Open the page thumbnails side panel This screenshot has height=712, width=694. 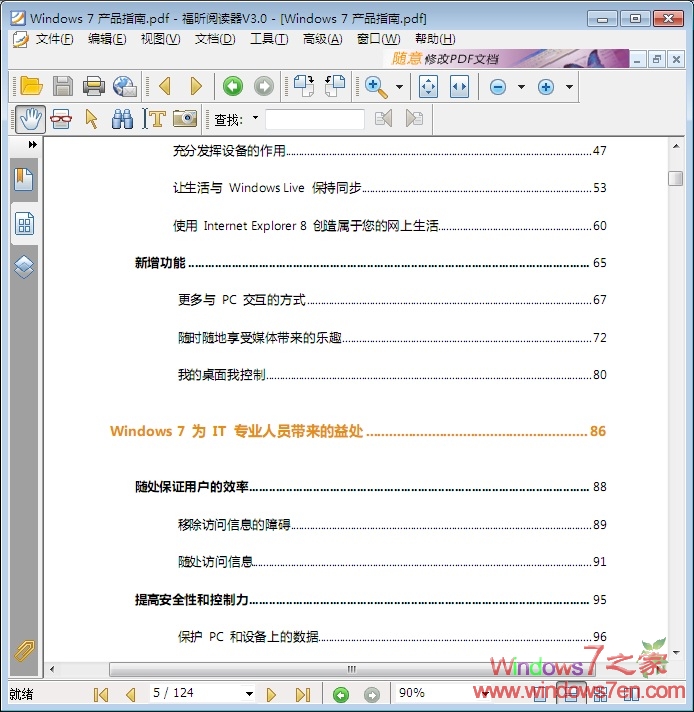point(24,224)
